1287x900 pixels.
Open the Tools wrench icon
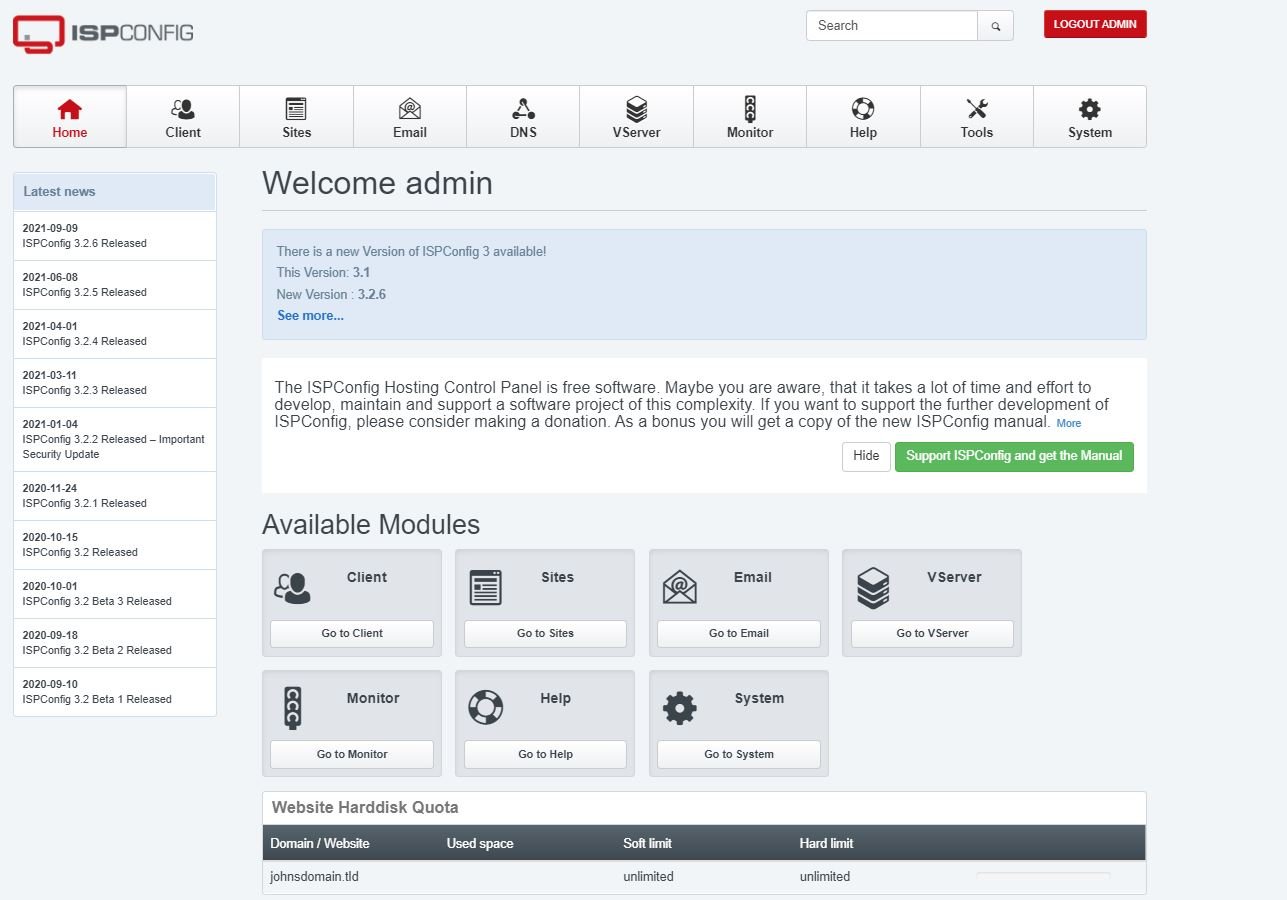coord(976,109)
